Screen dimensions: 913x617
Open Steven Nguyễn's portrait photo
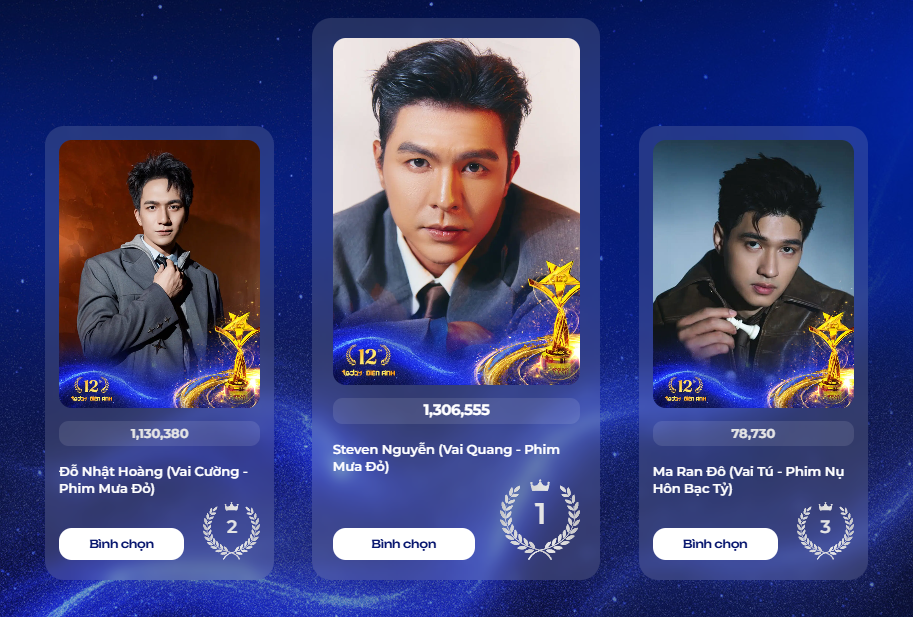pos(456,211)
